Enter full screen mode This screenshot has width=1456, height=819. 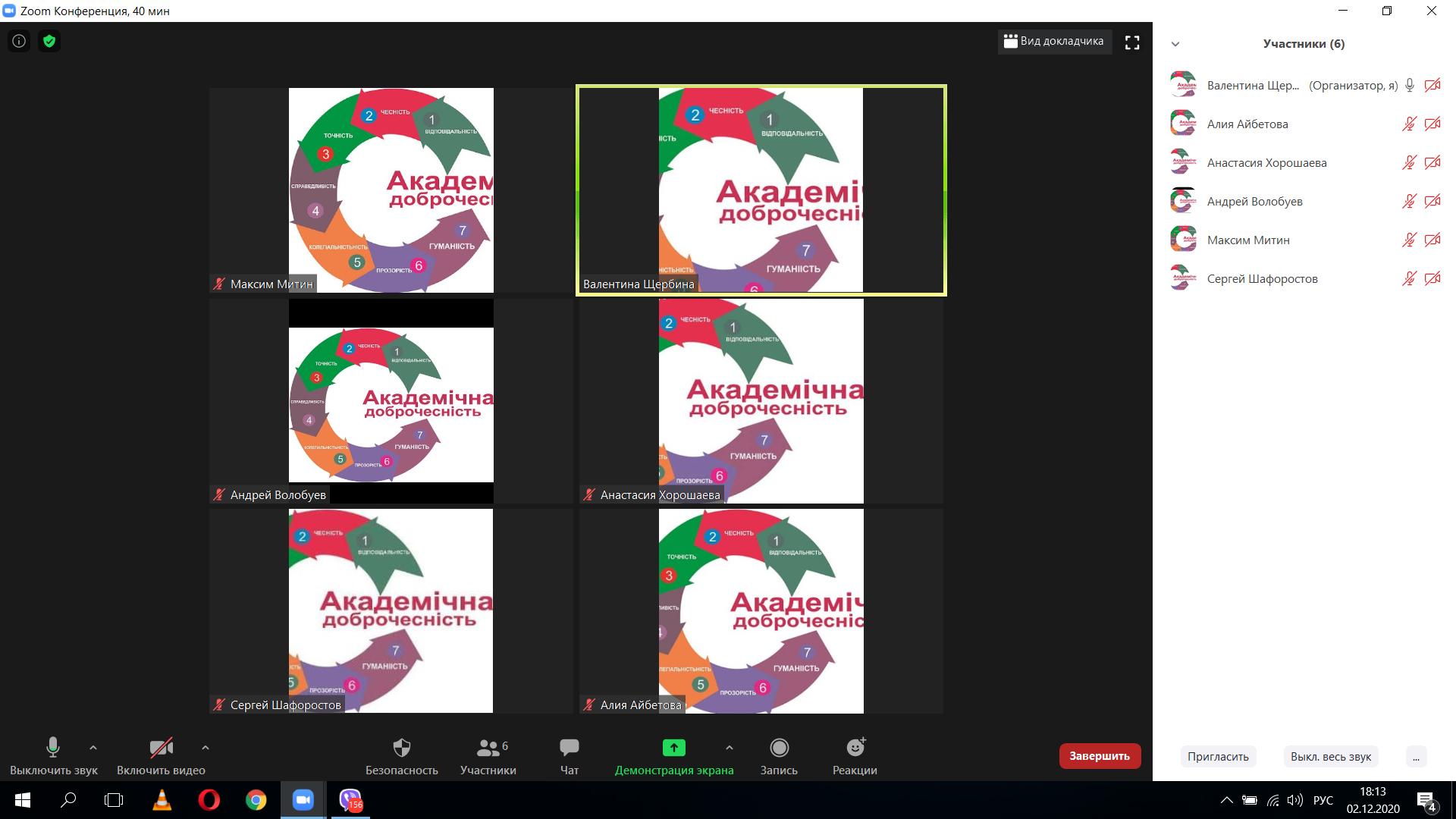1132,42
